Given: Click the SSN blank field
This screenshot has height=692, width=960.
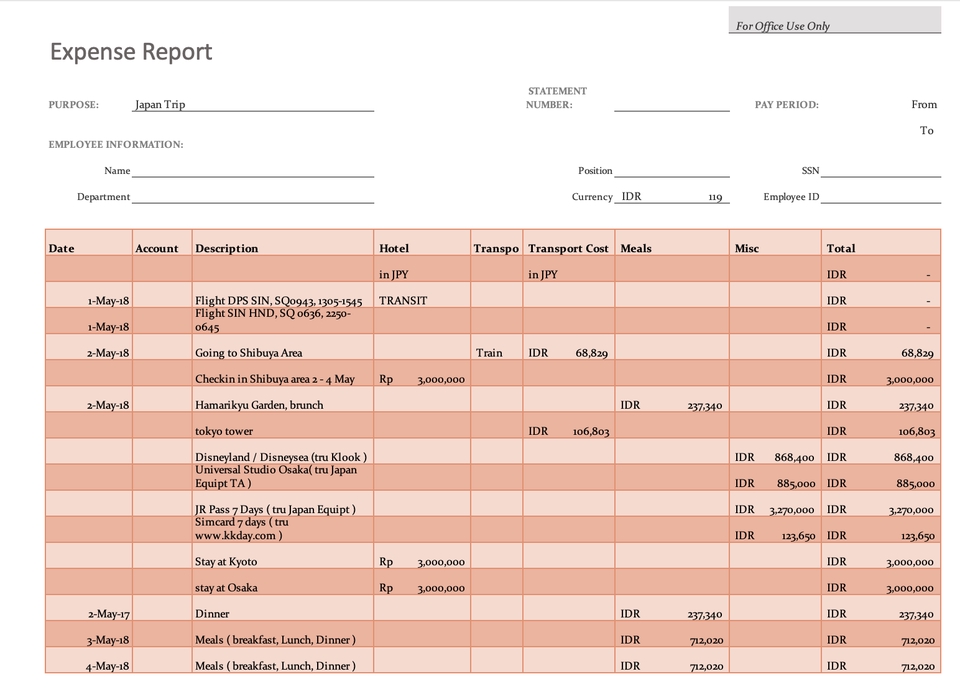Looking at the screenshot, I should [880, 170].
